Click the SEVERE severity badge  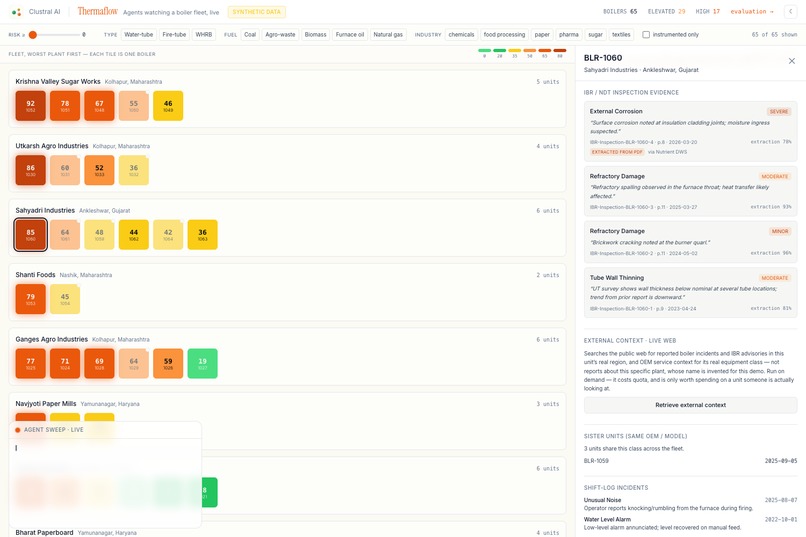pyautogui.click(x=779, y=112)
